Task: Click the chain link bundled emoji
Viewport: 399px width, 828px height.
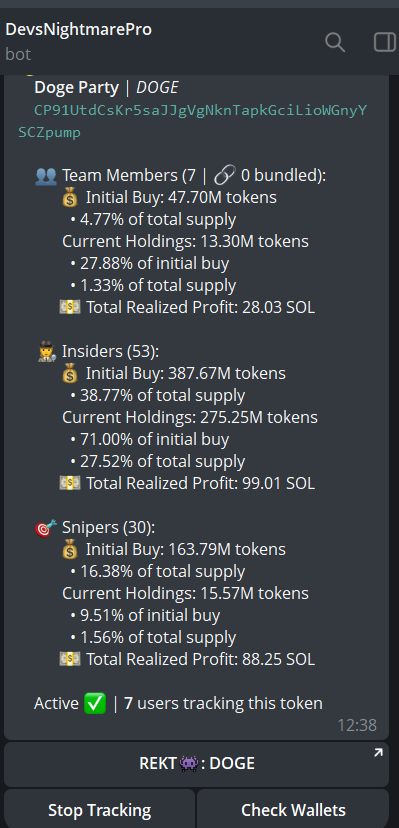Action: 225,175
